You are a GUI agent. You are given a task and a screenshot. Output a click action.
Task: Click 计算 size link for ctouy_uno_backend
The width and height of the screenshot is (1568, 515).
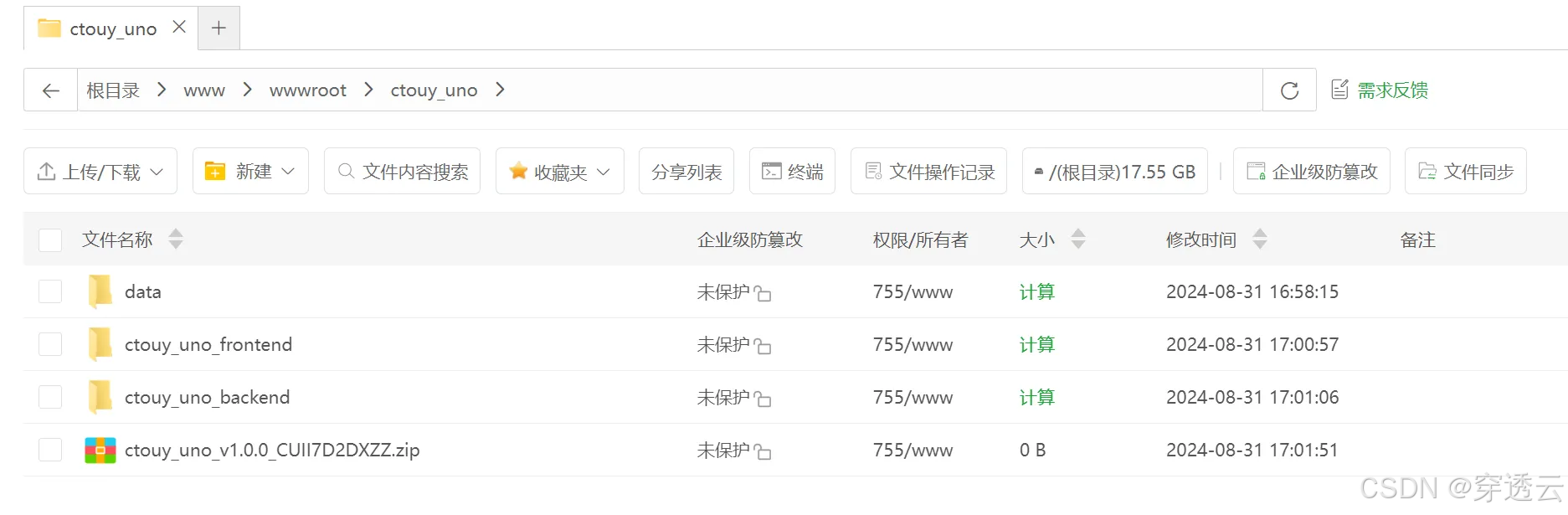coord(1036,397)
